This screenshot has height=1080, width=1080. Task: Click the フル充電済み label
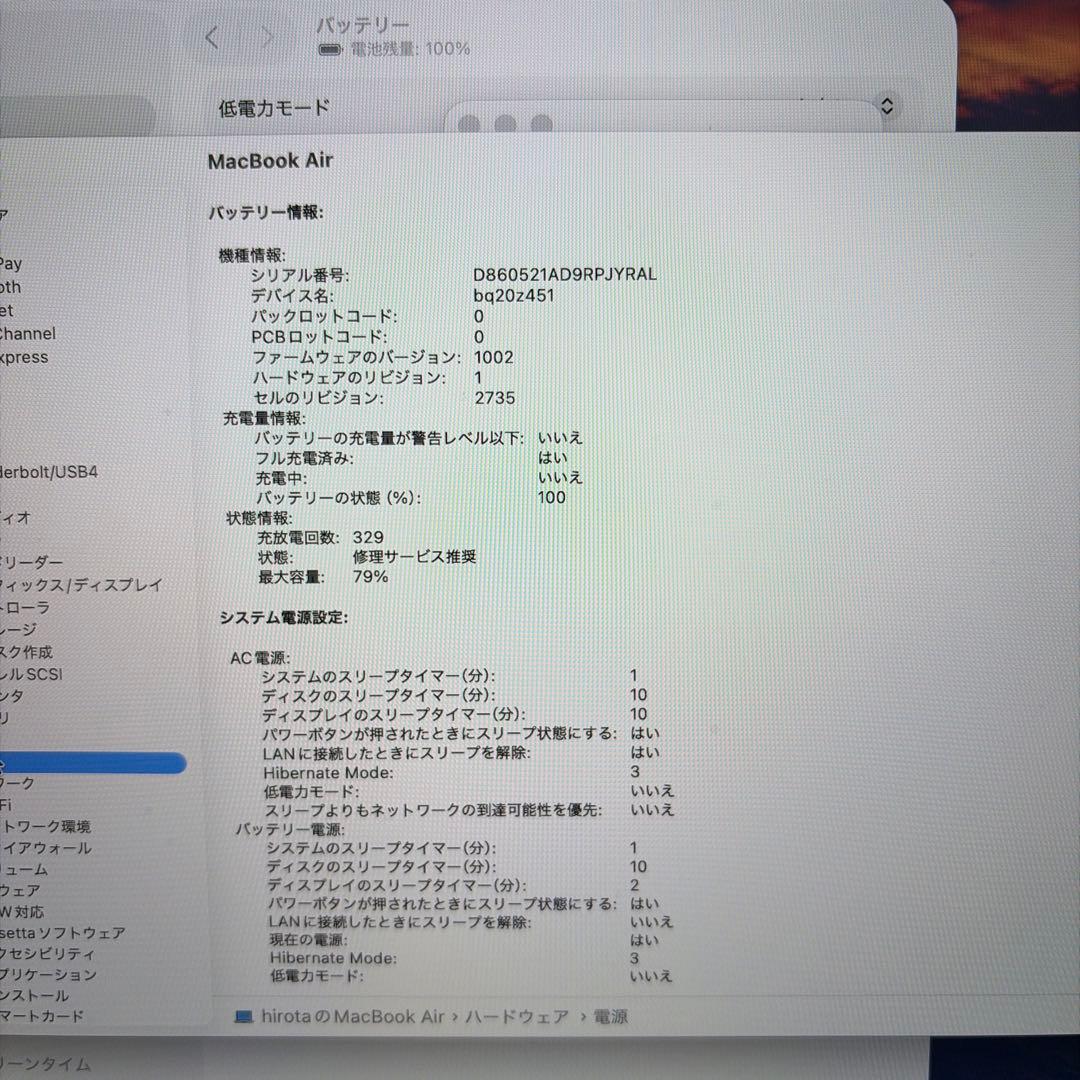[x=304, y=458]
